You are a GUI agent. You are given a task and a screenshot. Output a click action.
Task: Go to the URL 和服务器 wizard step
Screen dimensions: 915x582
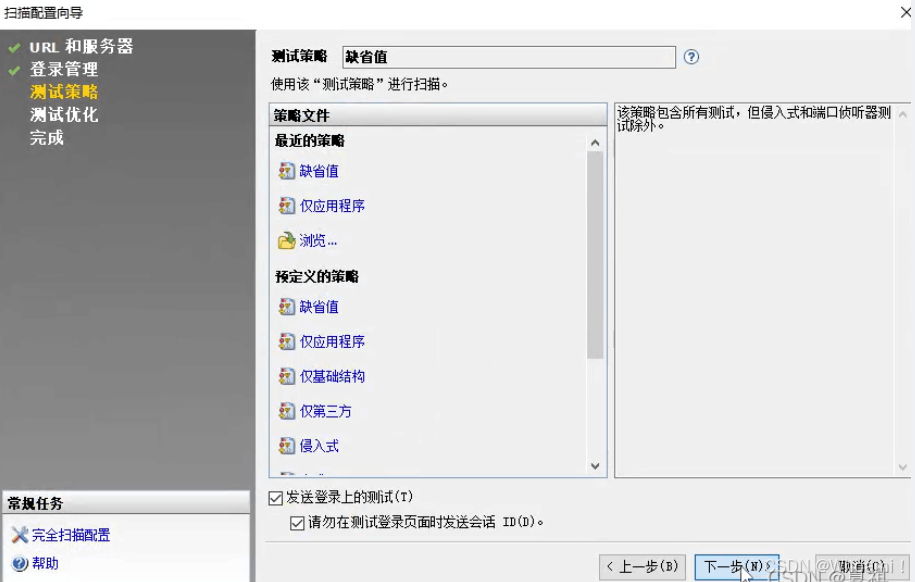click(x=81, y=46)
